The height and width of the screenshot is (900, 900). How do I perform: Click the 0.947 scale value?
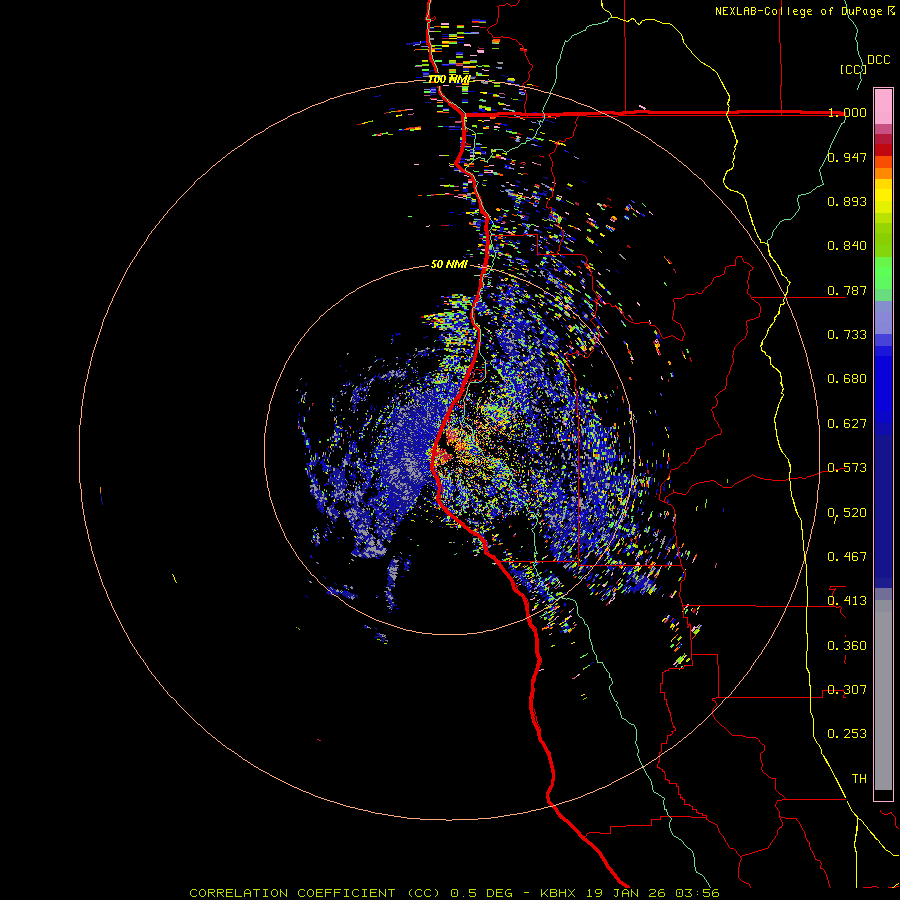click(x=847, y=157)
